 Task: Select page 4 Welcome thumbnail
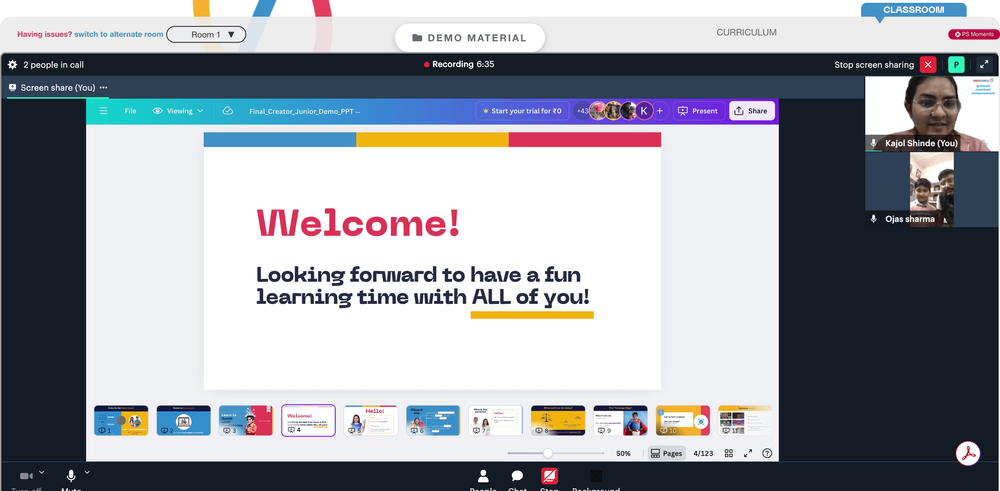[x=309, y=420]
